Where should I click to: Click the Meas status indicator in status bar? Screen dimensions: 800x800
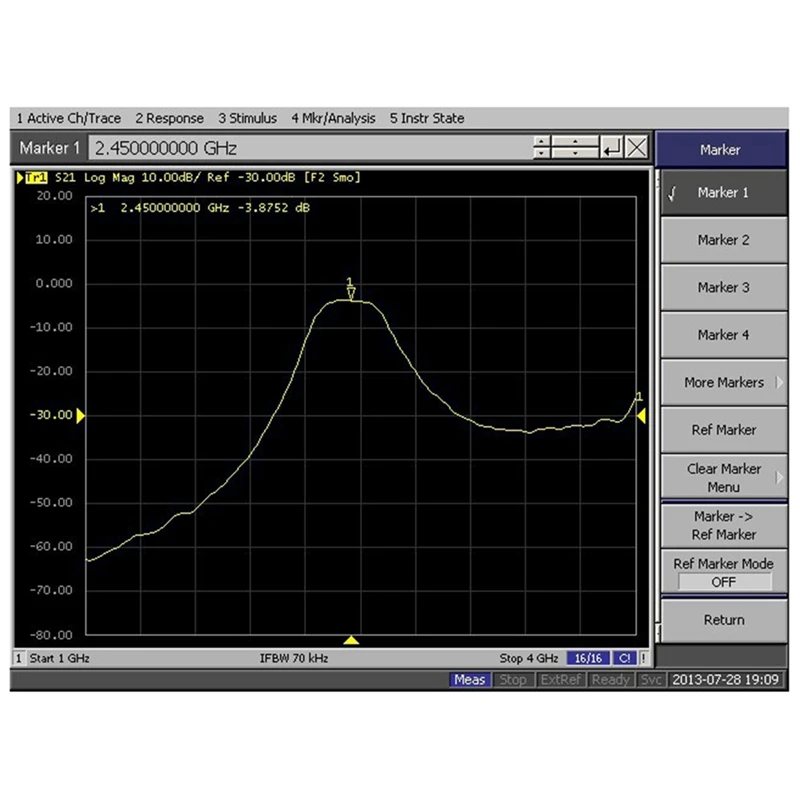(469, 679)
